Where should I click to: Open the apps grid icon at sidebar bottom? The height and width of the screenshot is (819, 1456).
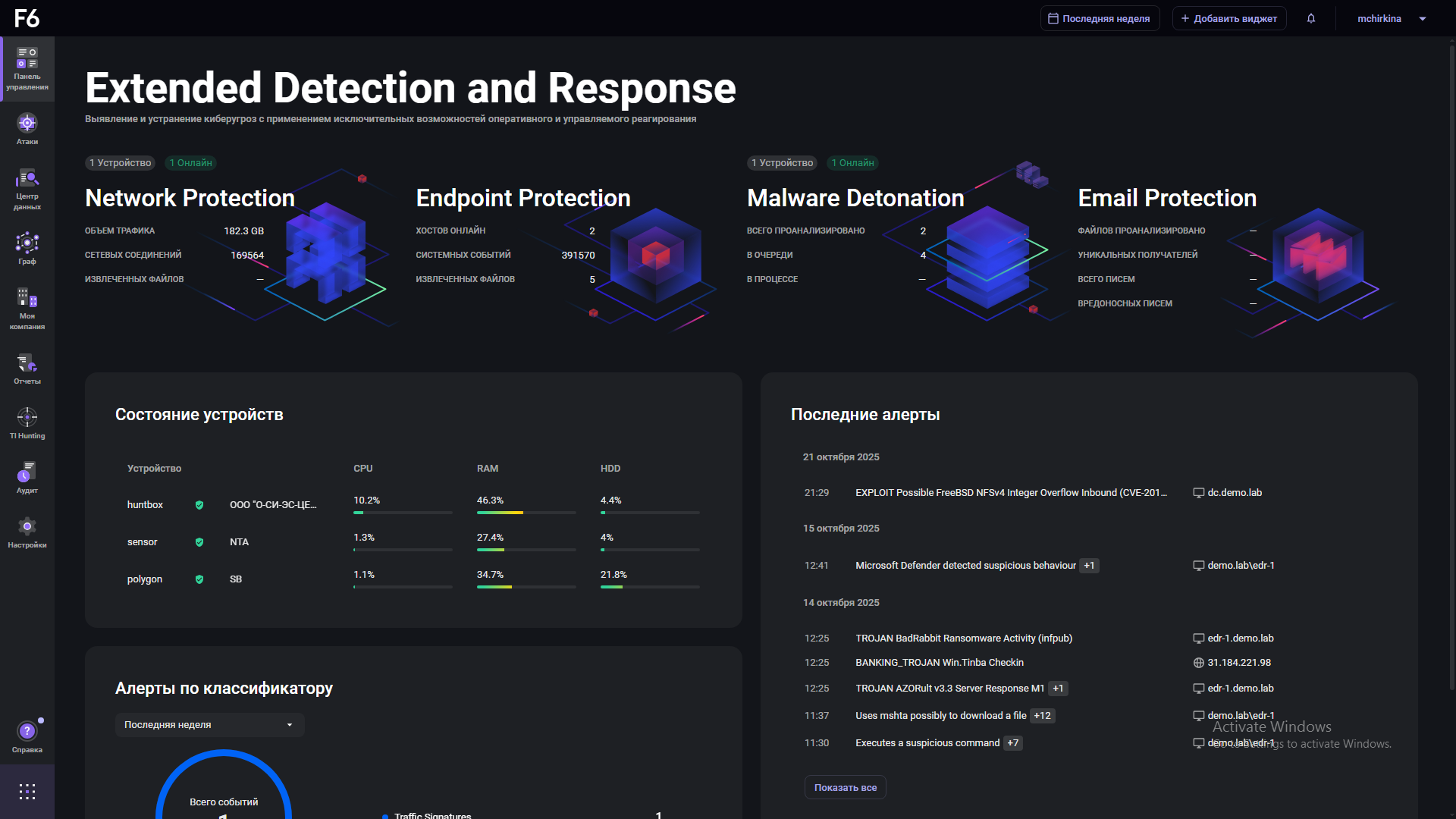(x=27, y=792)
